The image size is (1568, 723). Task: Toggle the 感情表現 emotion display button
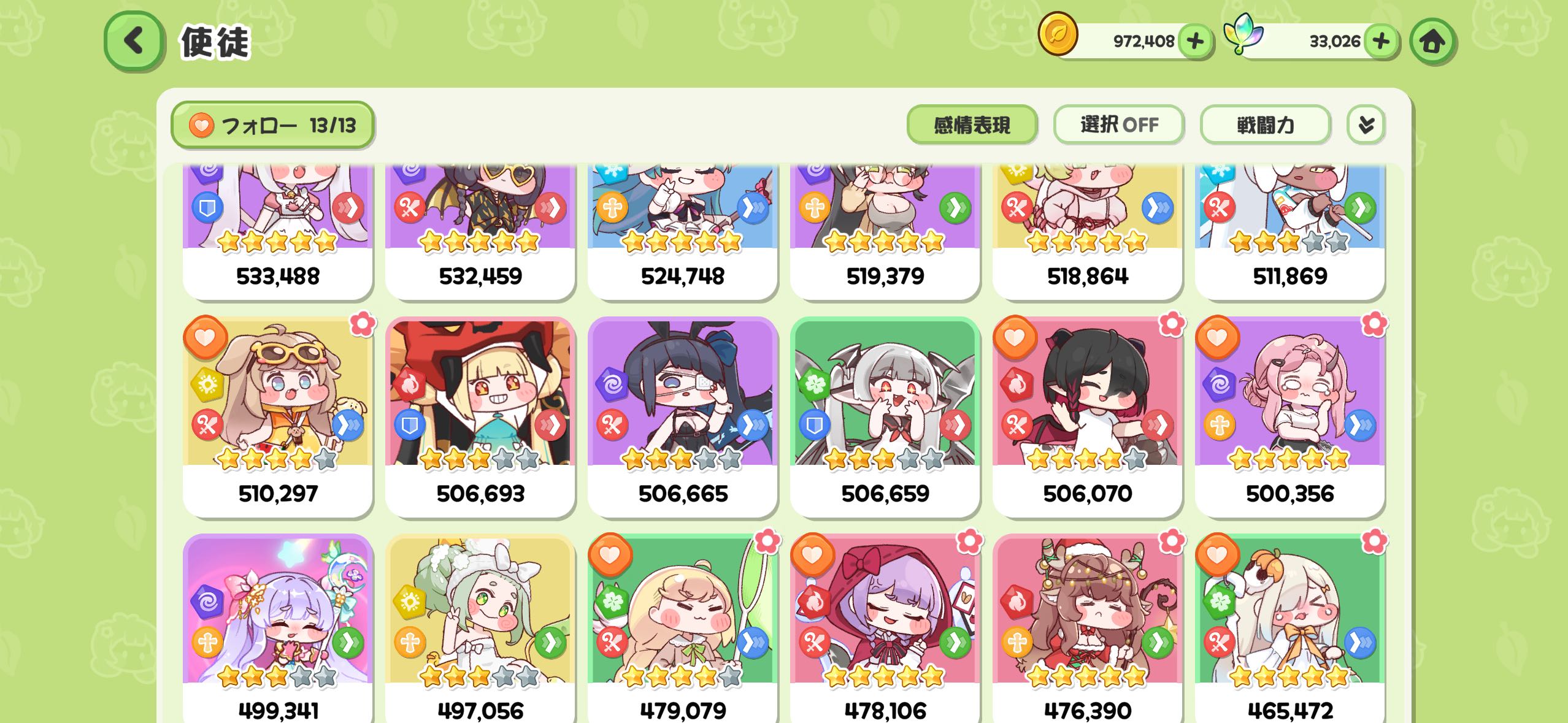pyautogui.click(x=972, y=125)
